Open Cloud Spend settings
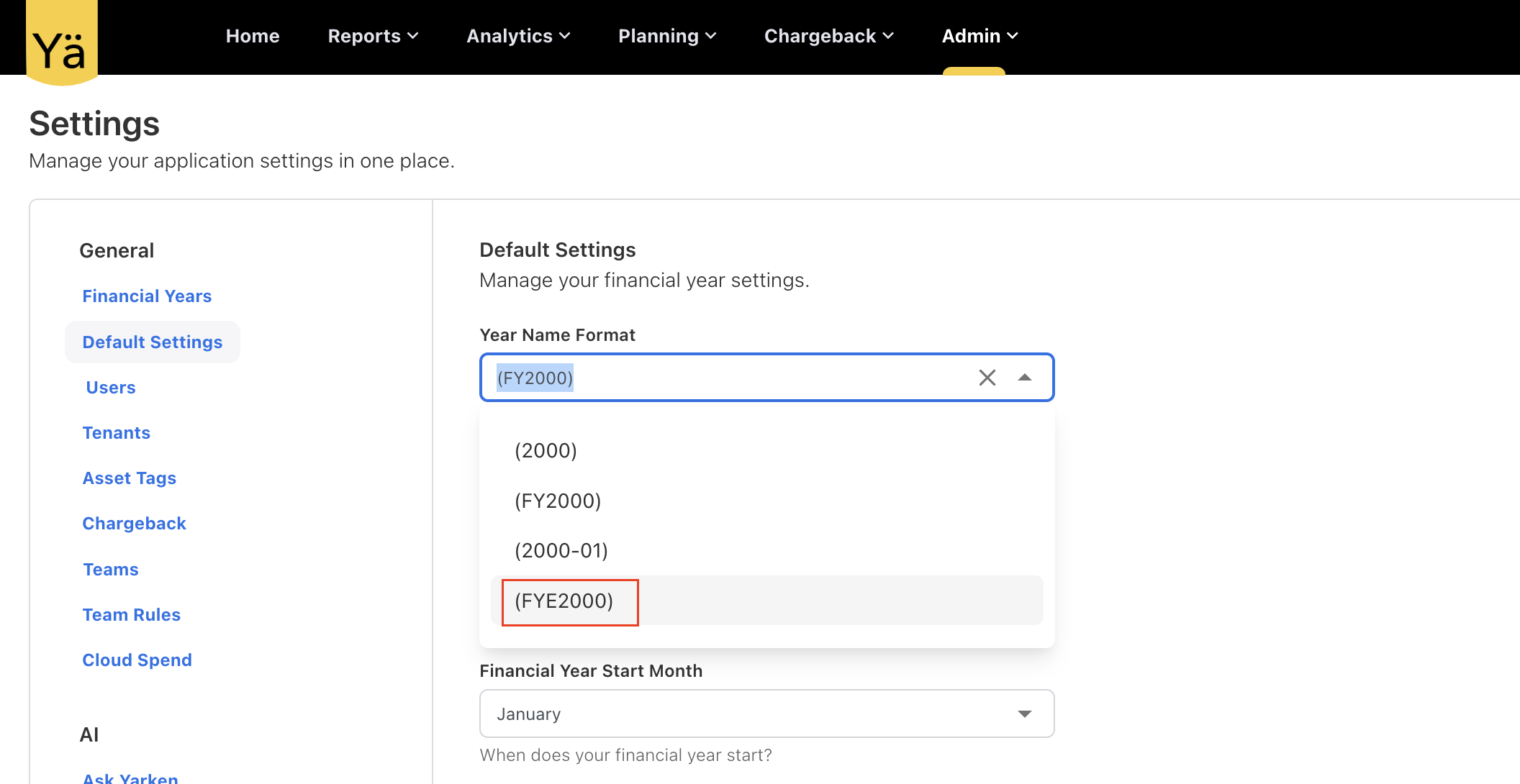Screen dimensions: 1520x784 pyautogui.click(x=137, y=660)
